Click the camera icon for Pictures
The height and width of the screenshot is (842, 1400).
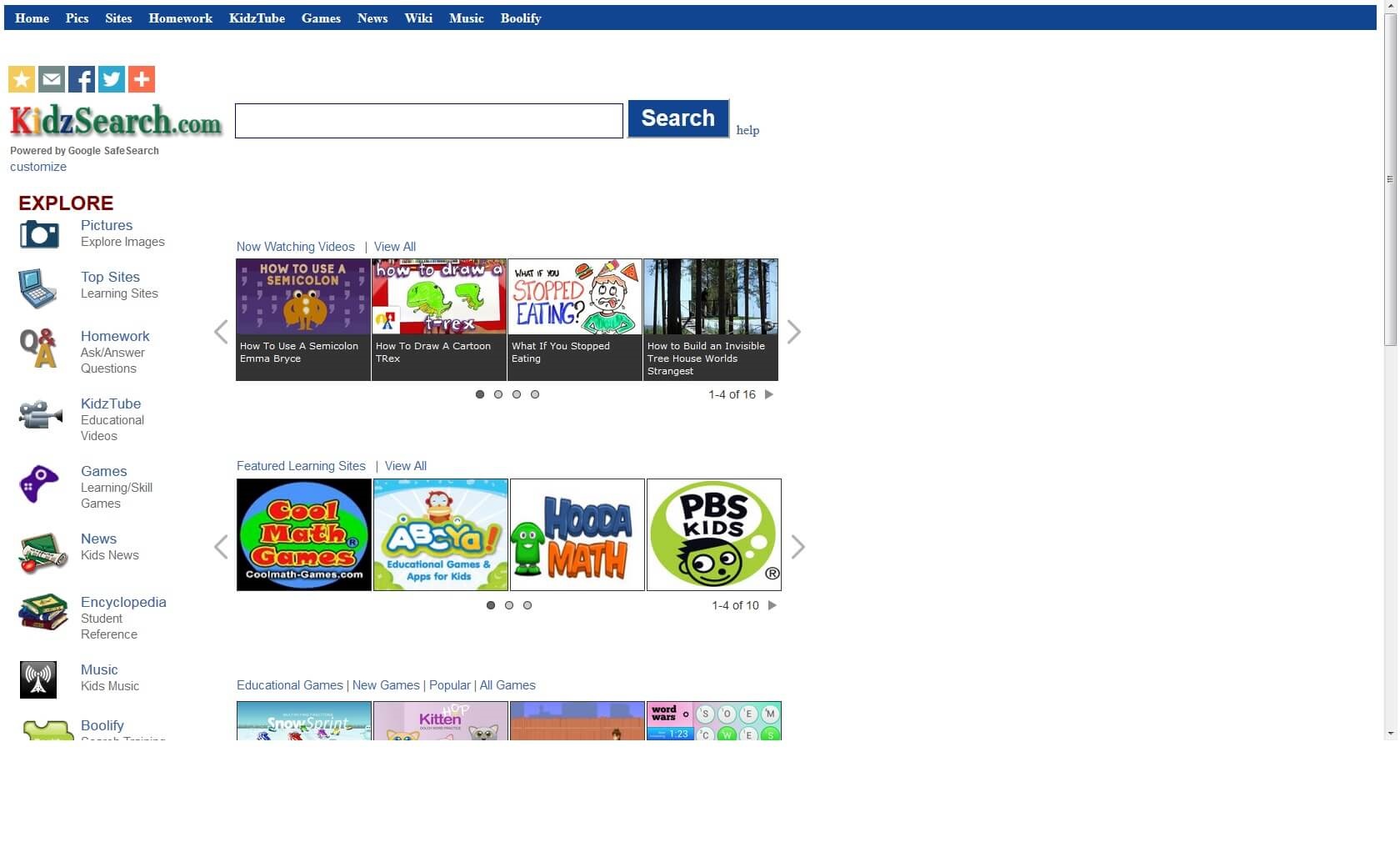coord(39,234)
